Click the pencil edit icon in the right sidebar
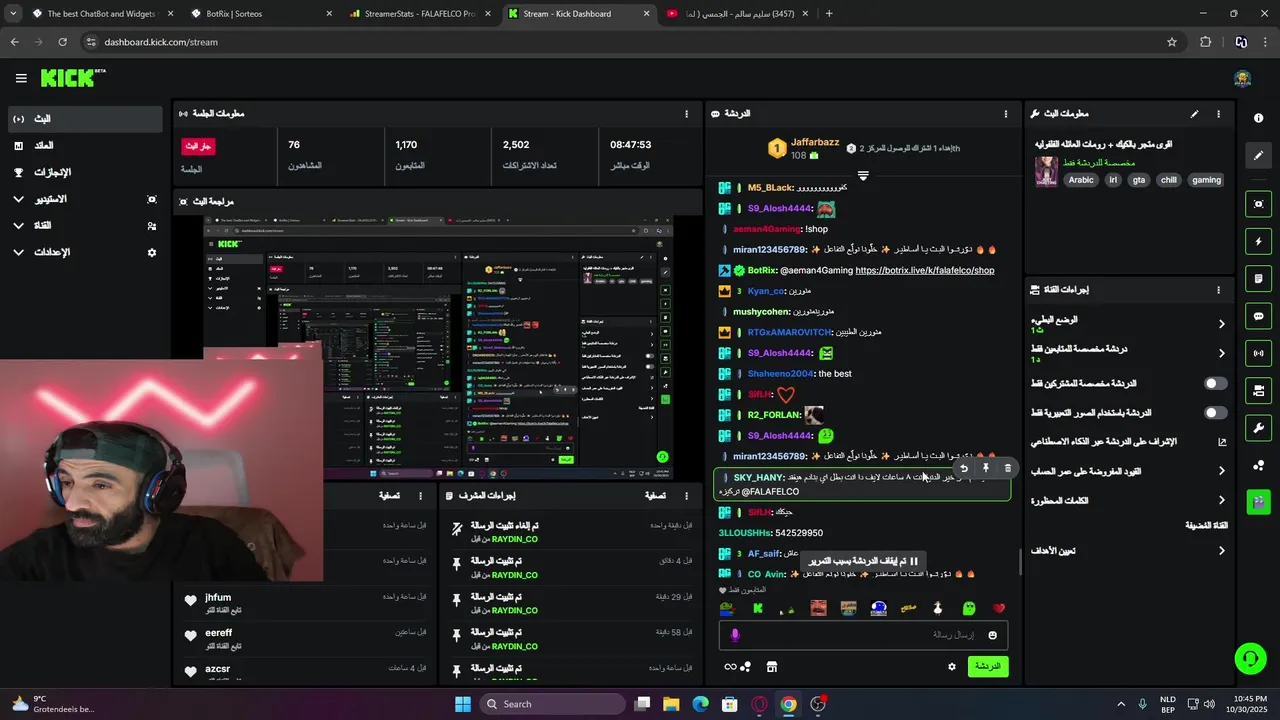This screenshot has width=1280, height=720. tap(1258, 155)
